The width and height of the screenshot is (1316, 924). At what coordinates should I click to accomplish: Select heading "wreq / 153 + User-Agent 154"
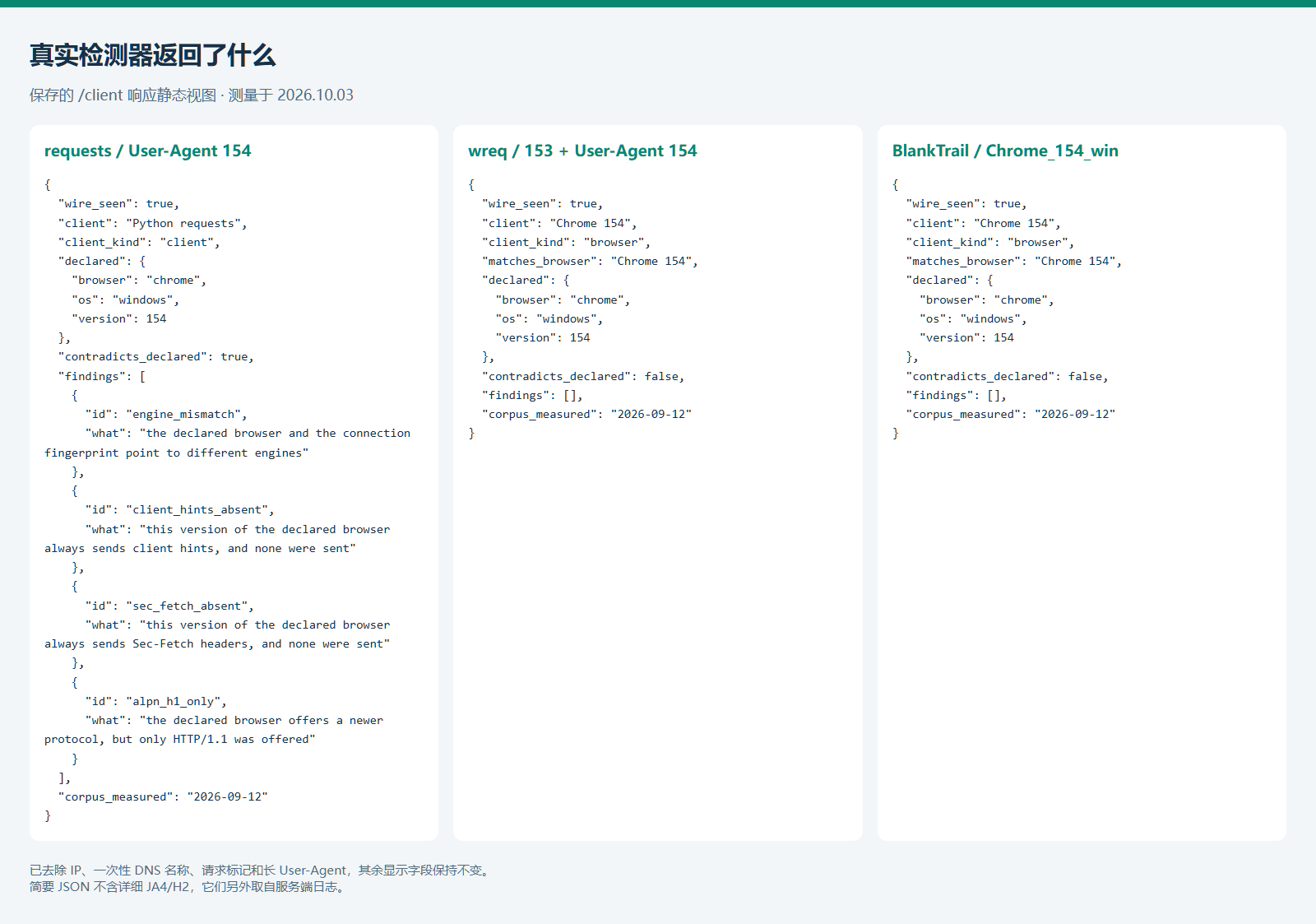[x=582, y=151]
